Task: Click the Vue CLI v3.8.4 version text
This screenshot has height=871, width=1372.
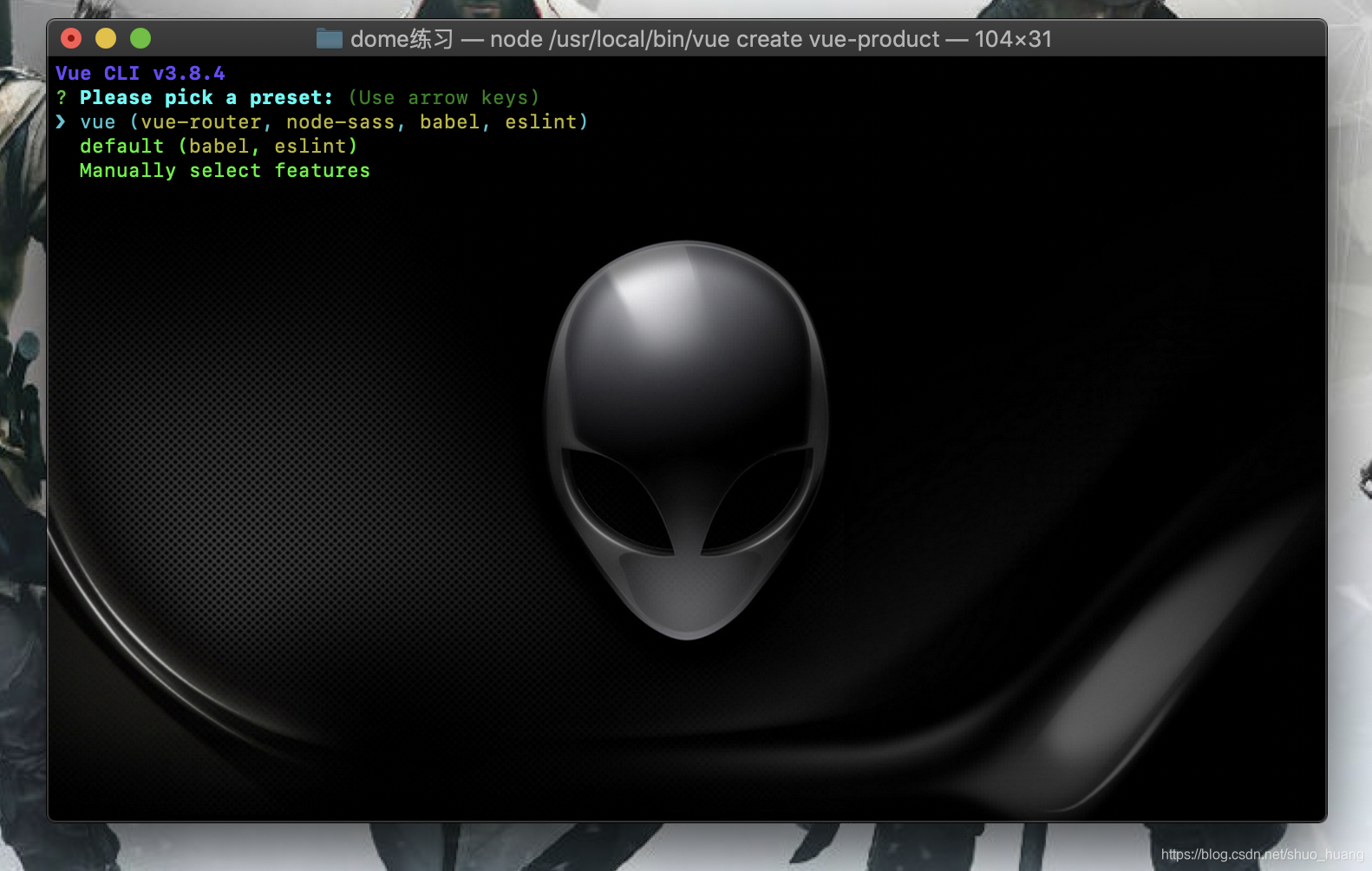Action: click(140, 74)
